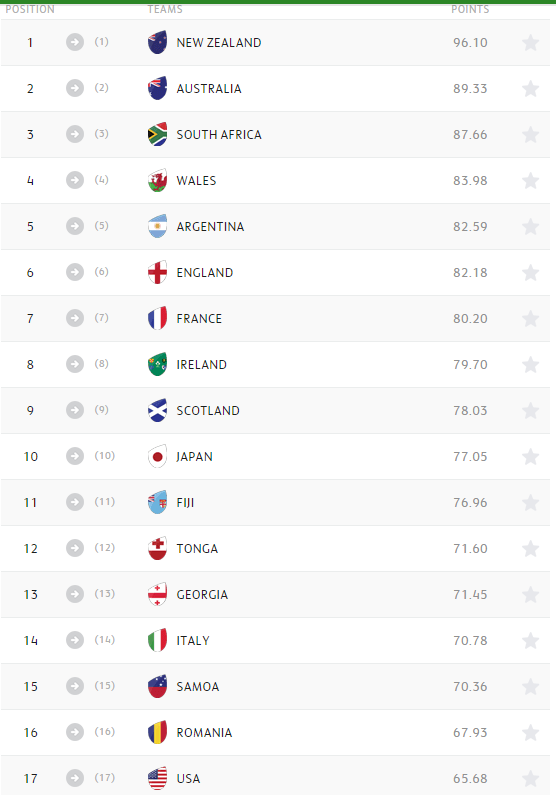556x795 pixels.
Task: Star the Romania row
Action: [x=530, y=733]
